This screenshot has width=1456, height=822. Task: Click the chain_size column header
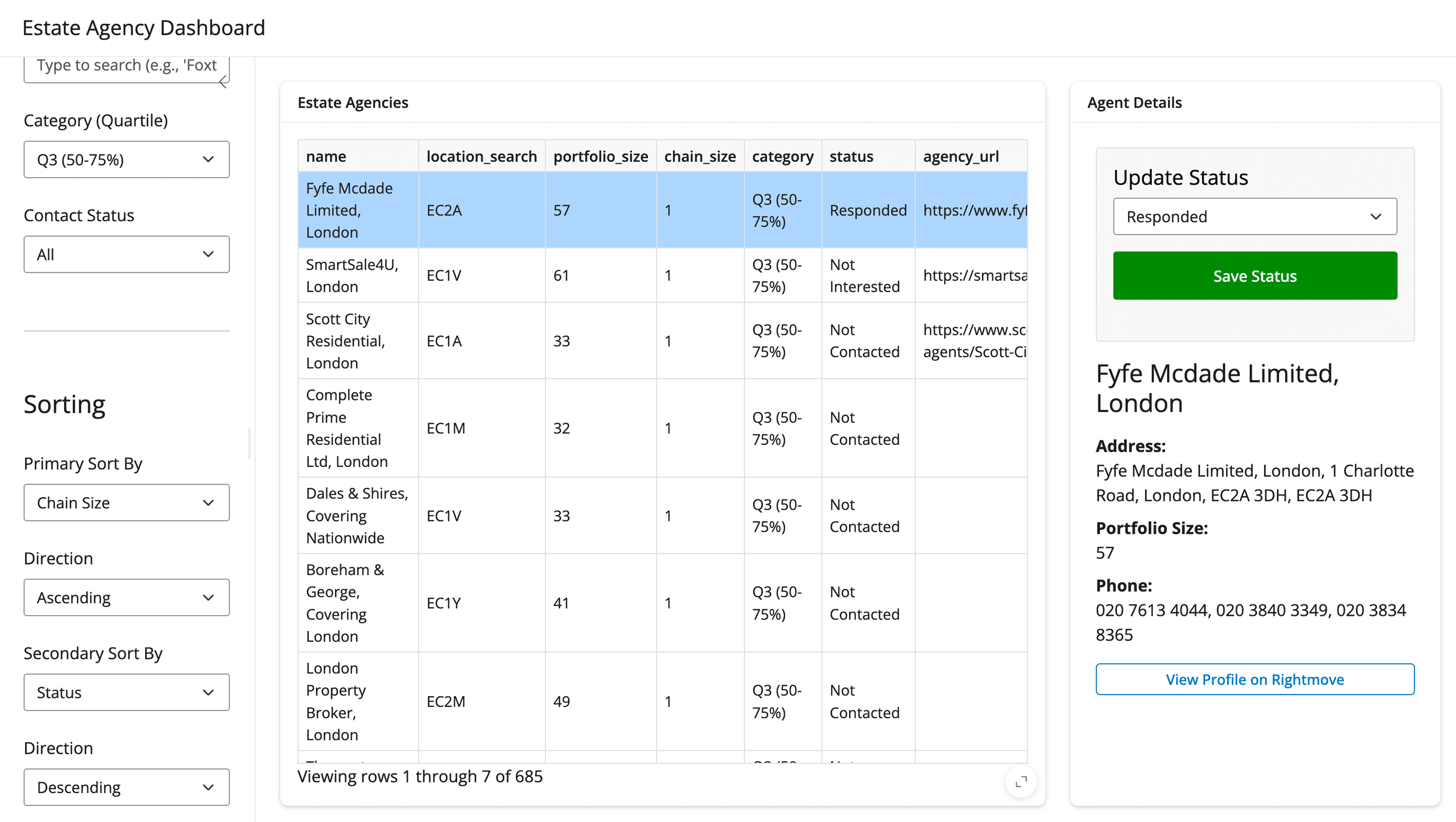700,157
